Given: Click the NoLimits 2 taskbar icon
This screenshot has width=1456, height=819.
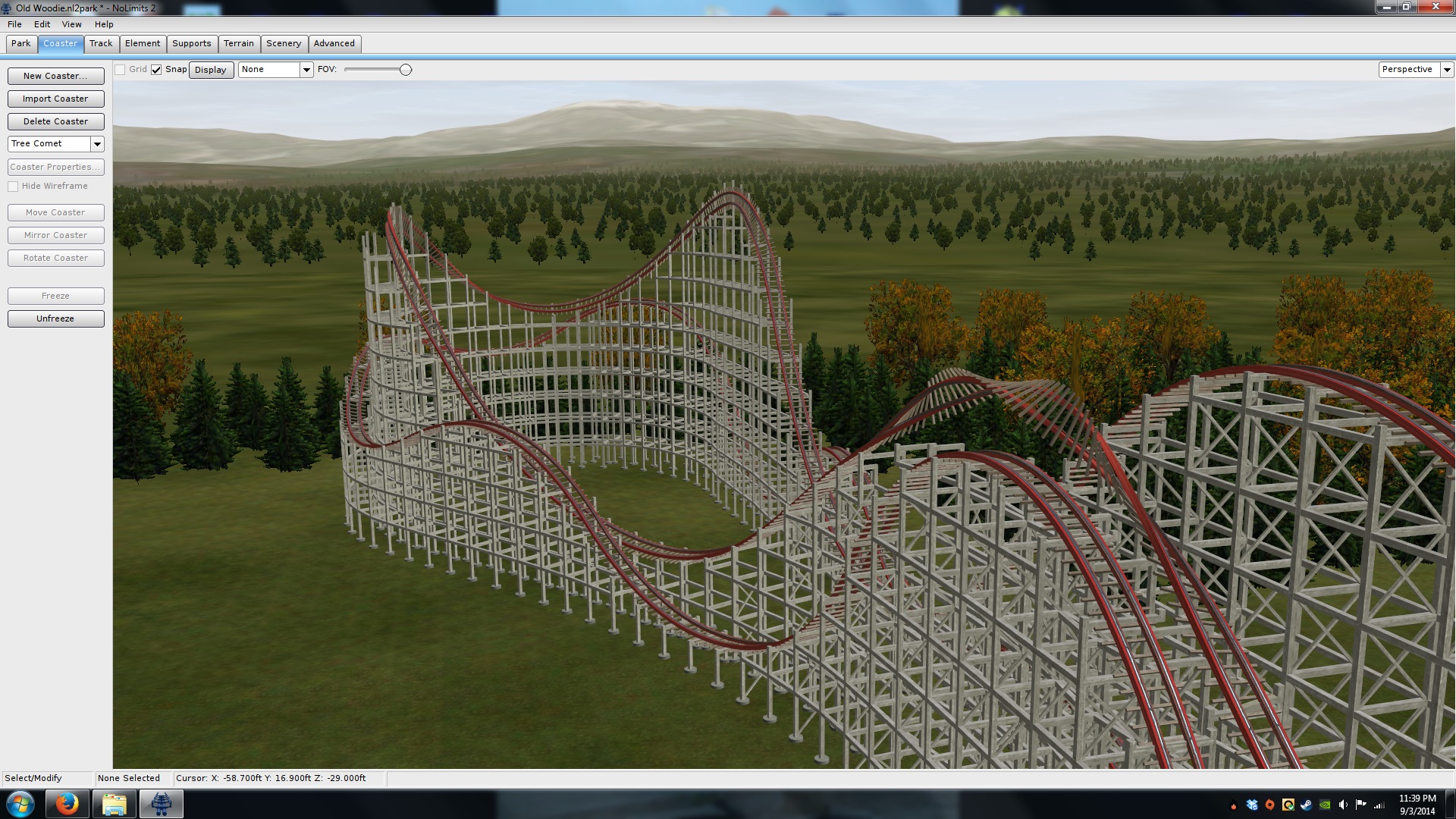Looking at the screenshot, I should click(x=161, y=804).
